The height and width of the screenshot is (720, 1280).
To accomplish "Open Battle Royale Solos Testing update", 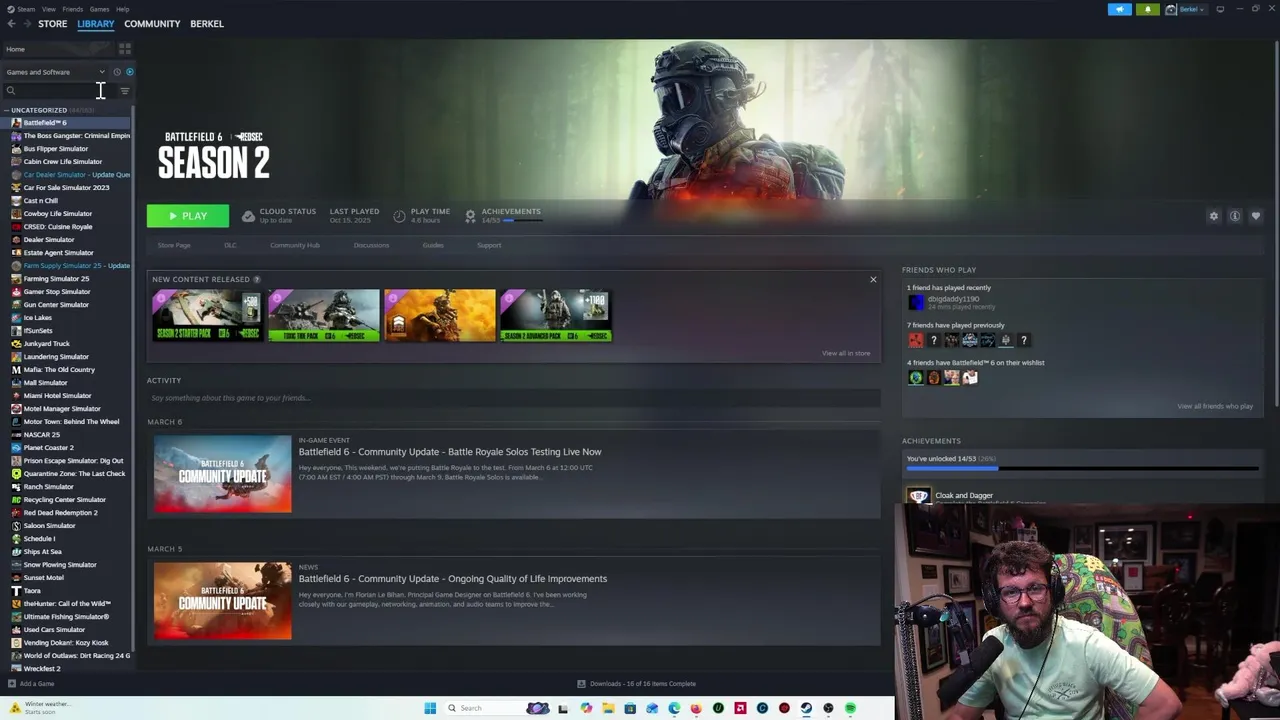I will pos(450,452).
